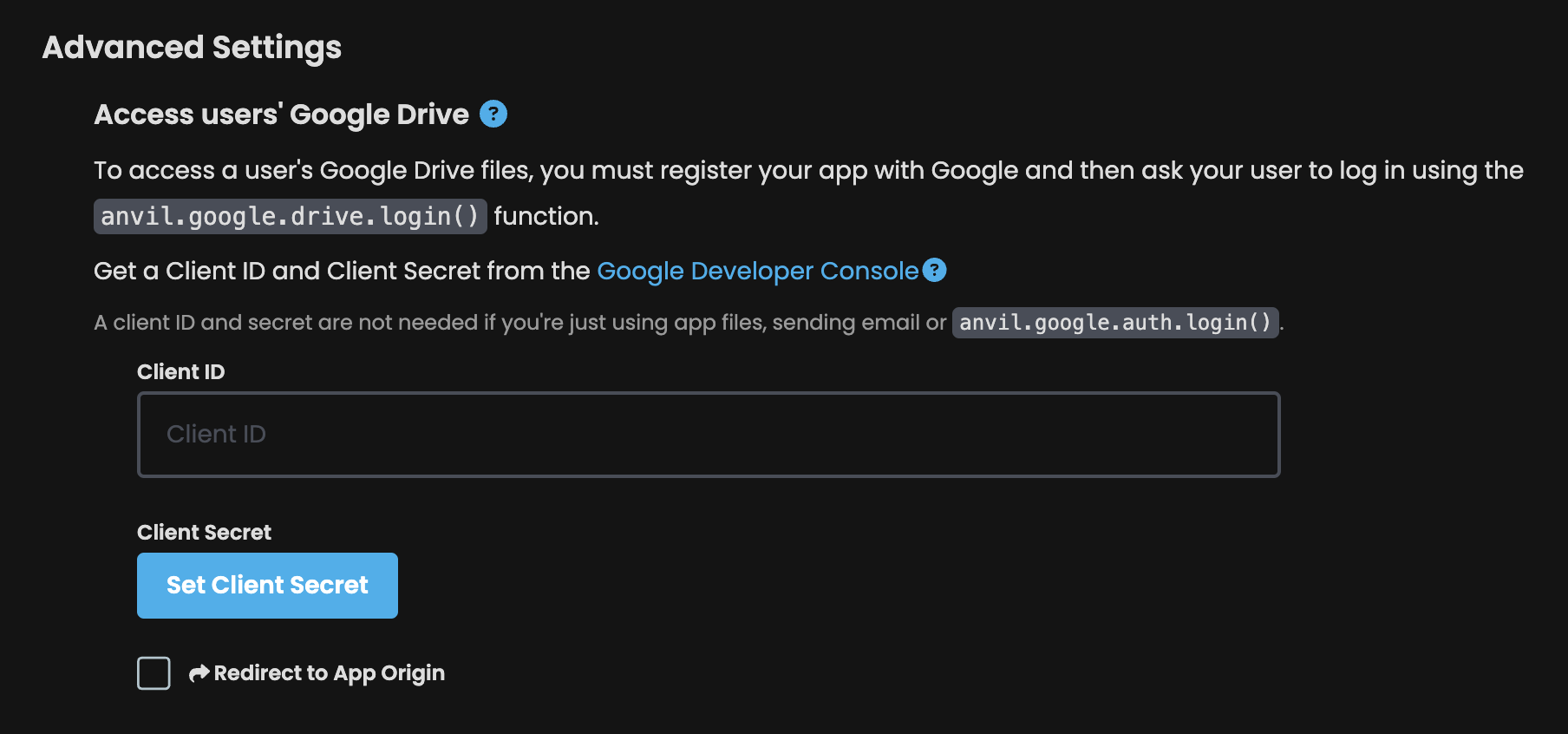1568x734 pixels.
Task: Click help icon after Google Developer Console
Action: (x=934, y=270)
